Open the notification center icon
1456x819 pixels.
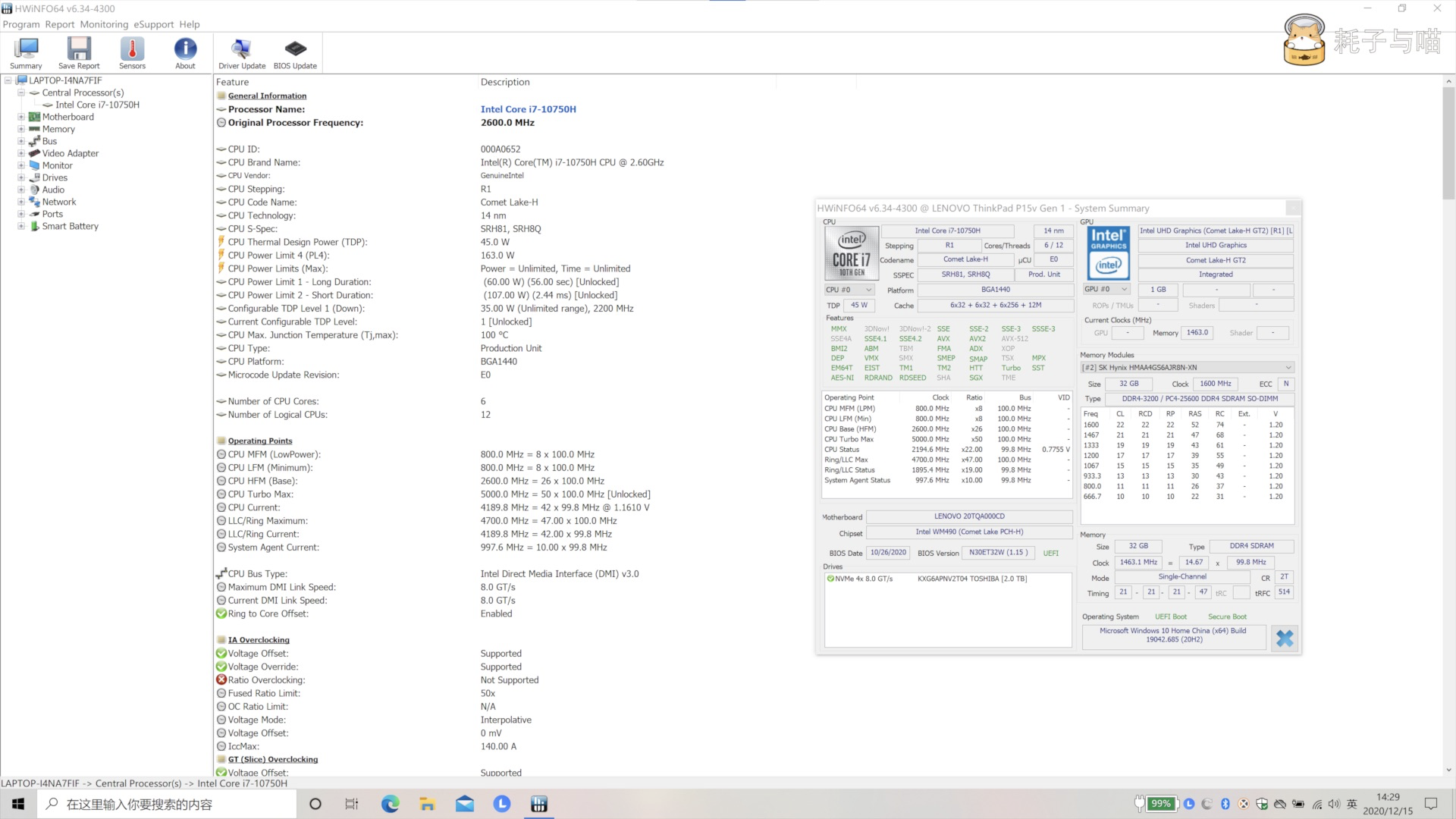[x=1431, y=804]
